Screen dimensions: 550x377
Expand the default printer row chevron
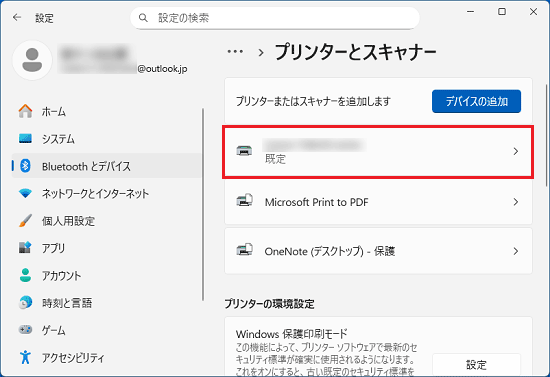(x=516, y=151)
